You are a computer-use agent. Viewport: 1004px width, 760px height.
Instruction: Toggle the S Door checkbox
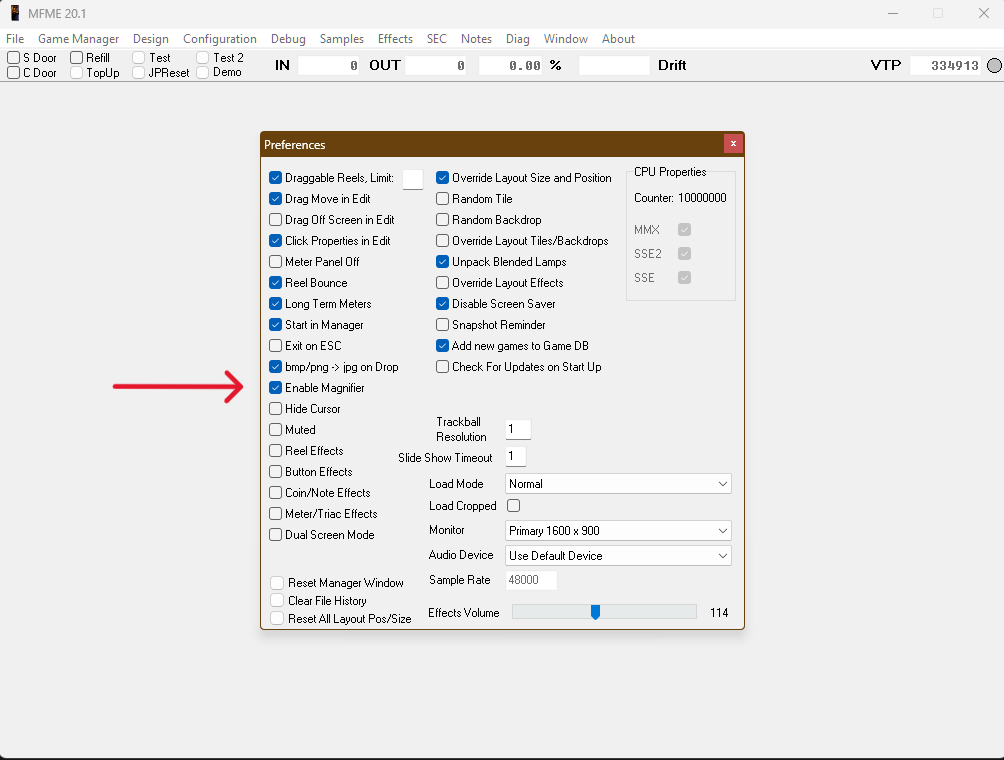click(x=14, y=58)
